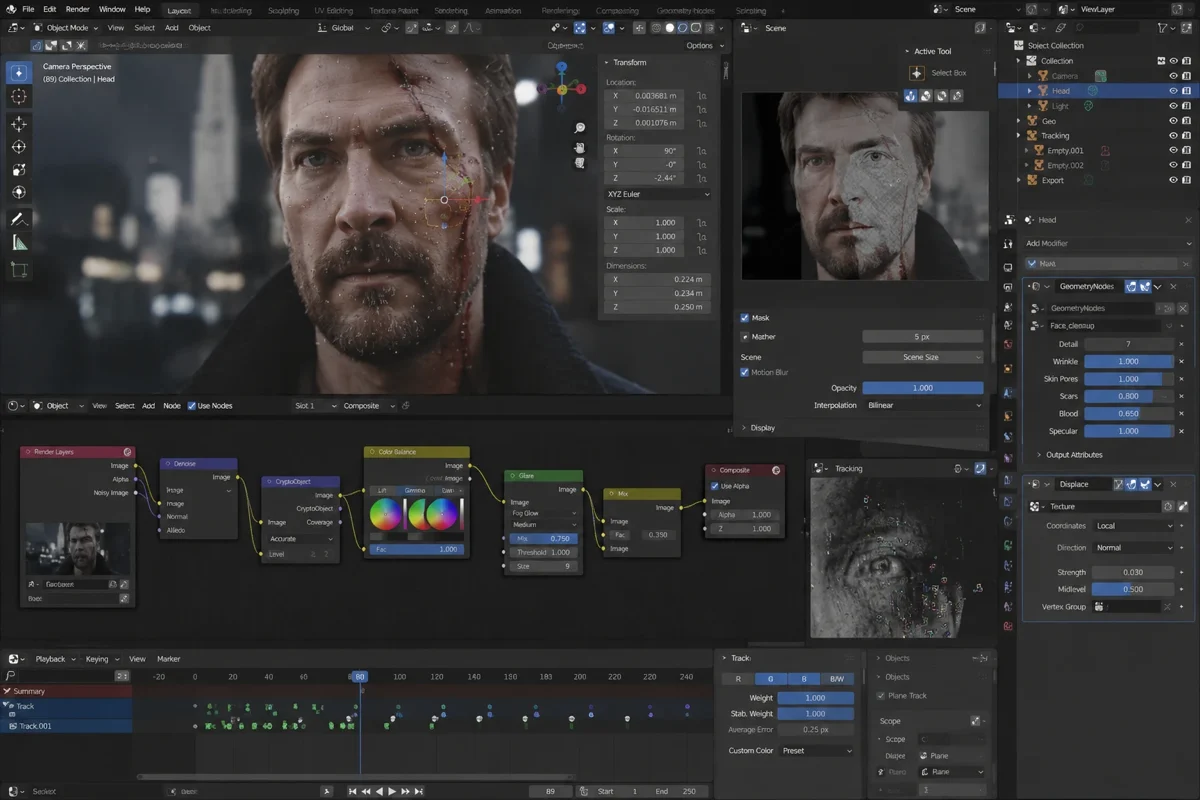Click the camera view toggle icon in viewport
The width and height of the screenshot is (1200, 800).
pos(580,162)
